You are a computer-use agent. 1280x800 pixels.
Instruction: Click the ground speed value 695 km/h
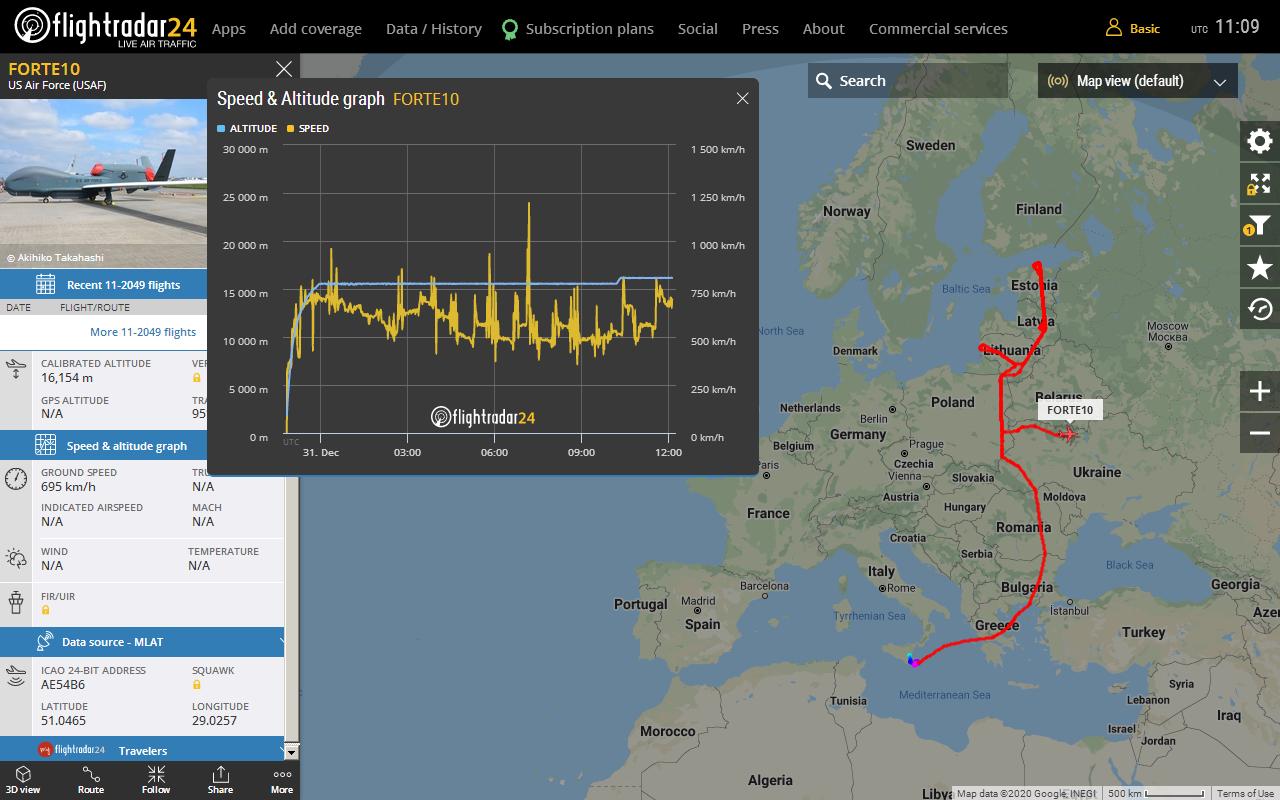tap(68, 487)
